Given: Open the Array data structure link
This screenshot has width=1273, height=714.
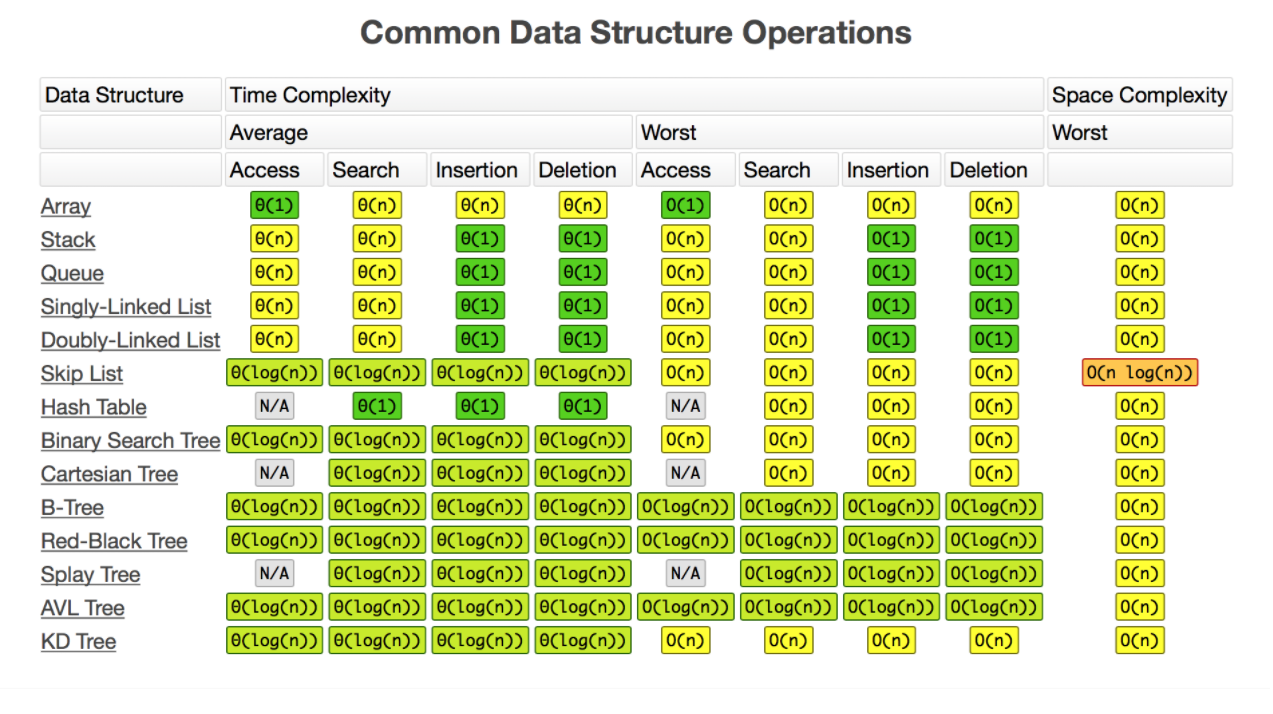Looking at the screenshot, I should point(66,207).
